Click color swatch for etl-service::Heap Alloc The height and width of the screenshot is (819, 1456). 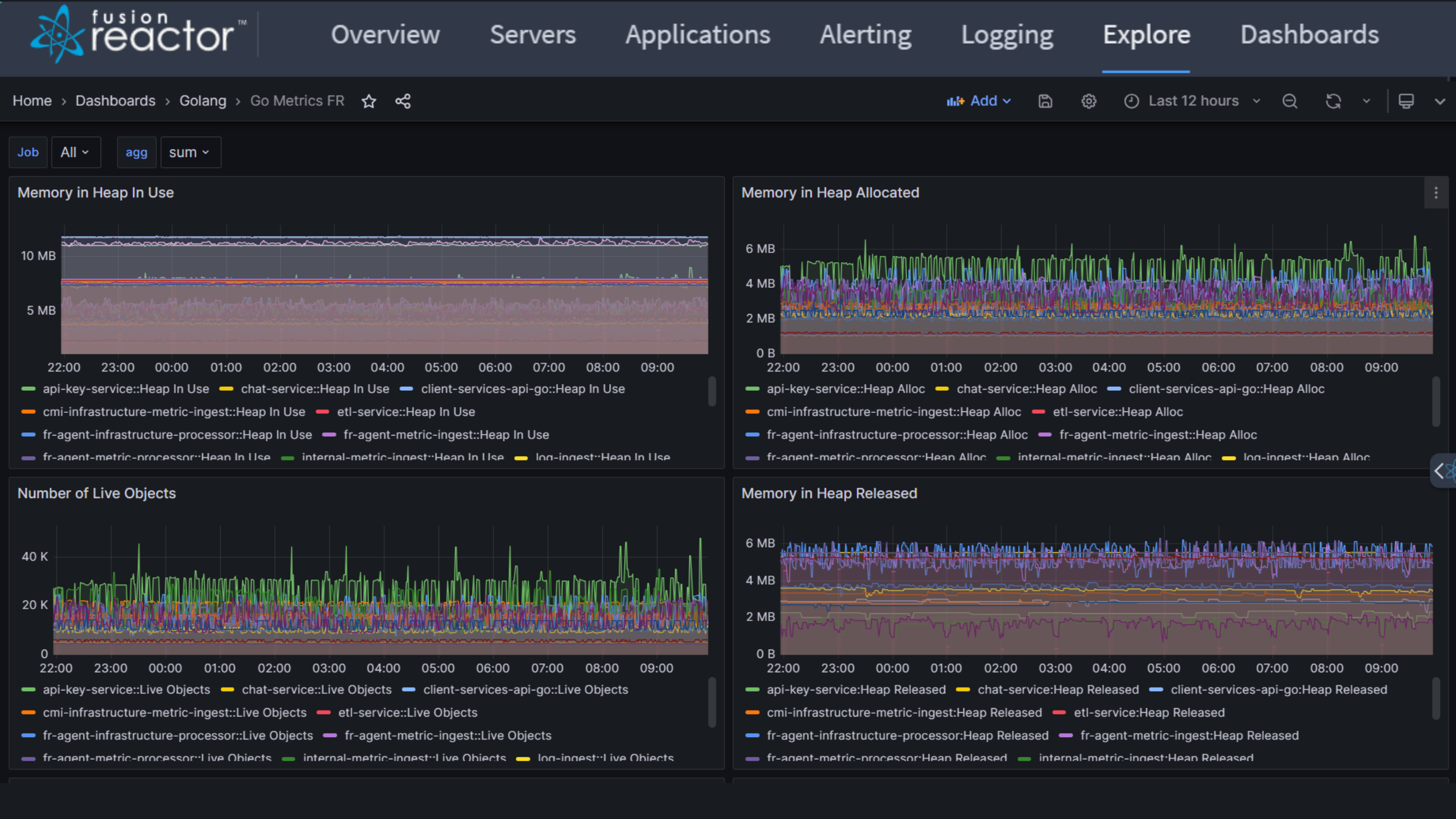point(1039,412)
